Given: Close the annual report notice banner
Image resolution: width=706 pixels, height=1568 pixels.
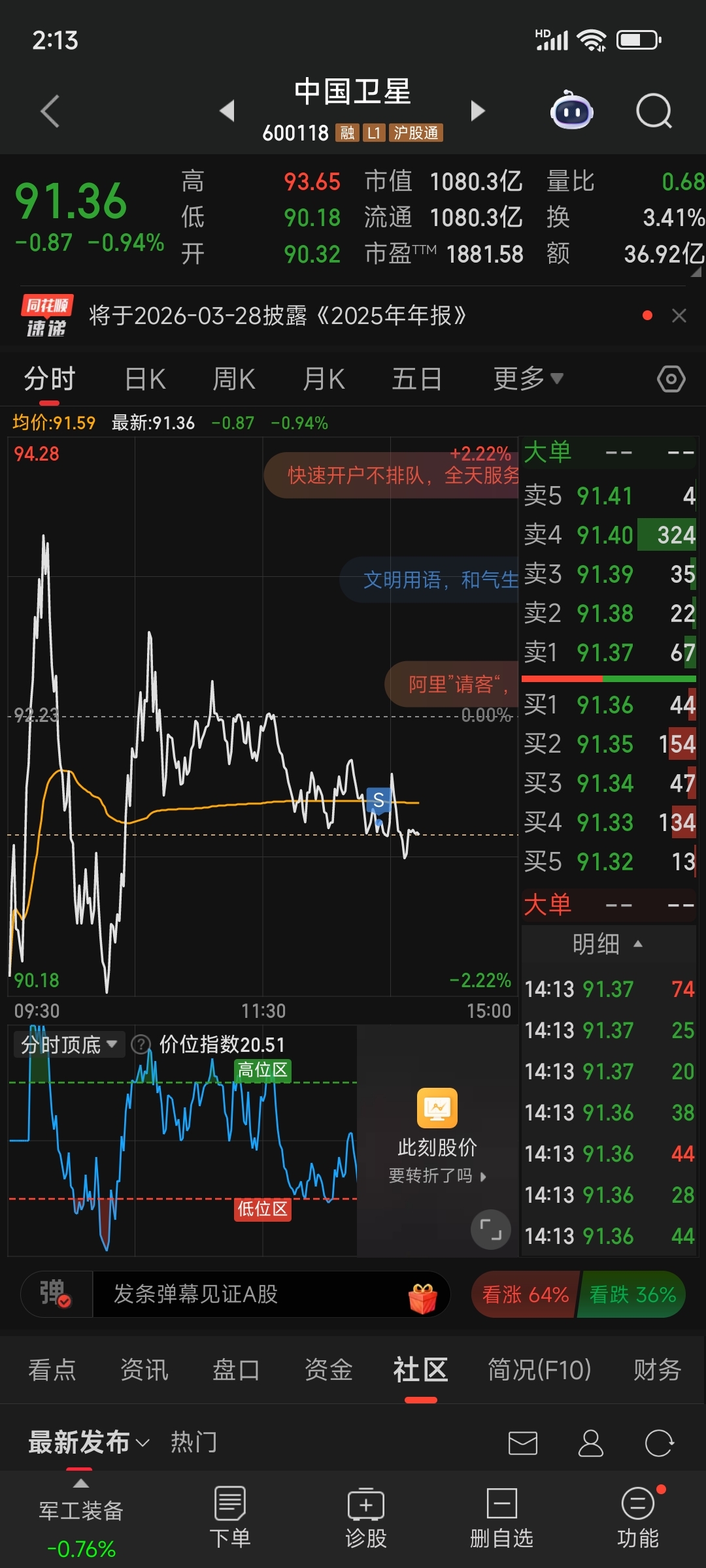Looking at the screenshot, I should point(679,316).
